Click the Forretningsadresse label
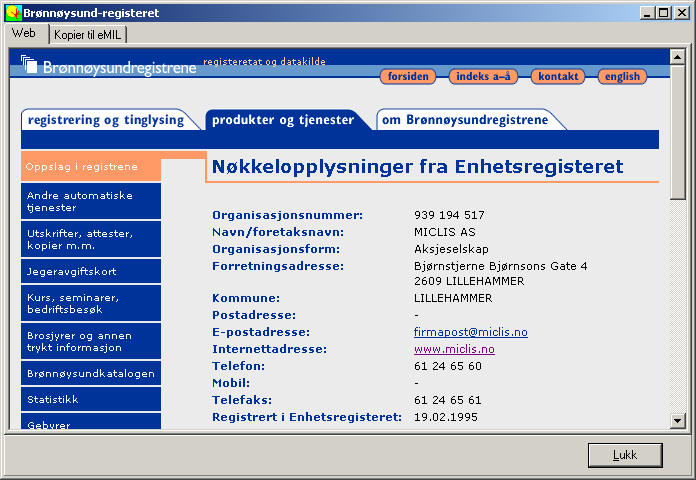 278,266
